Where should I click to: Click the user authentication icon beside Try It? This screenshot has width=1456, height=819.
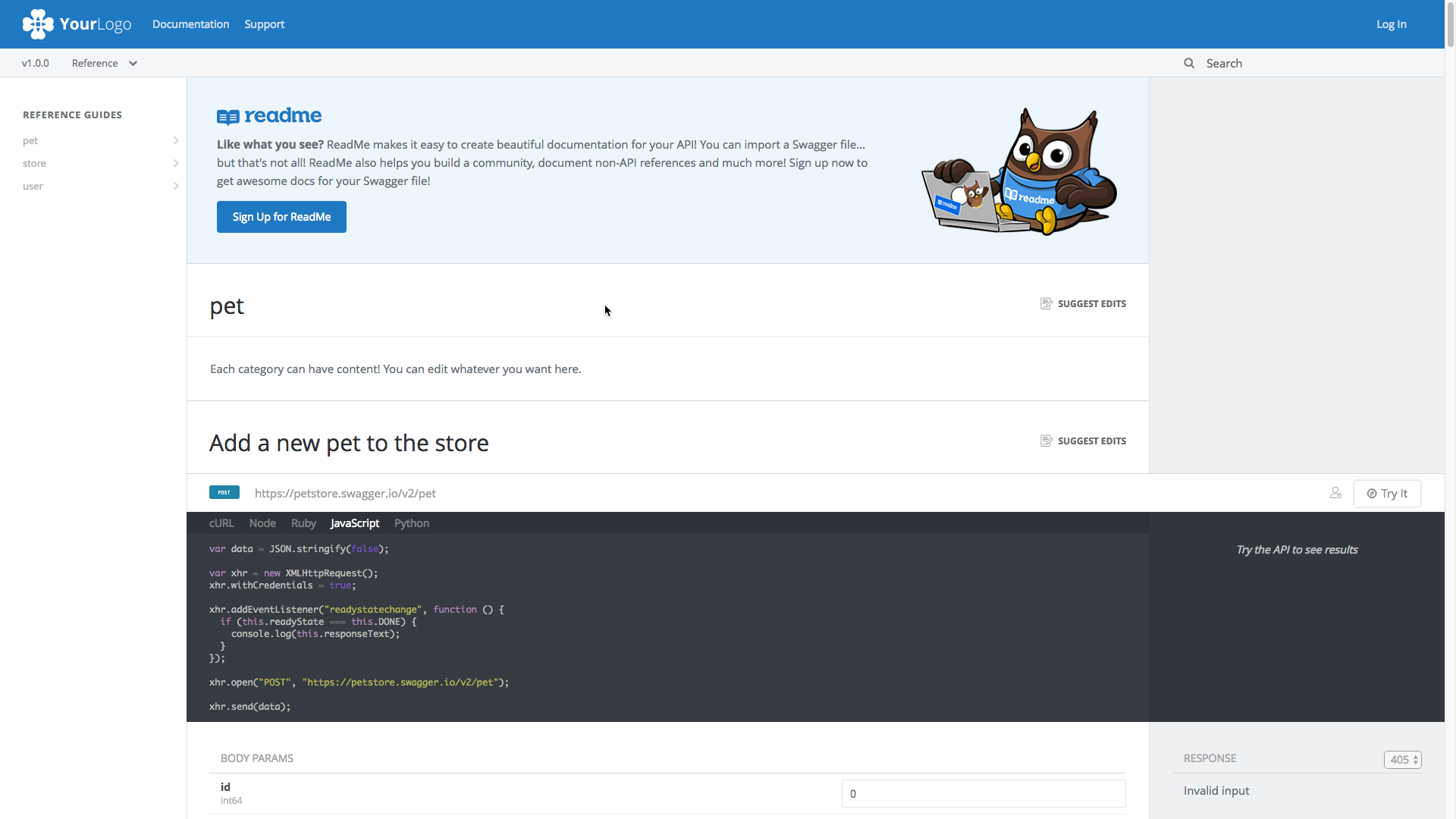coord(1335,493)
